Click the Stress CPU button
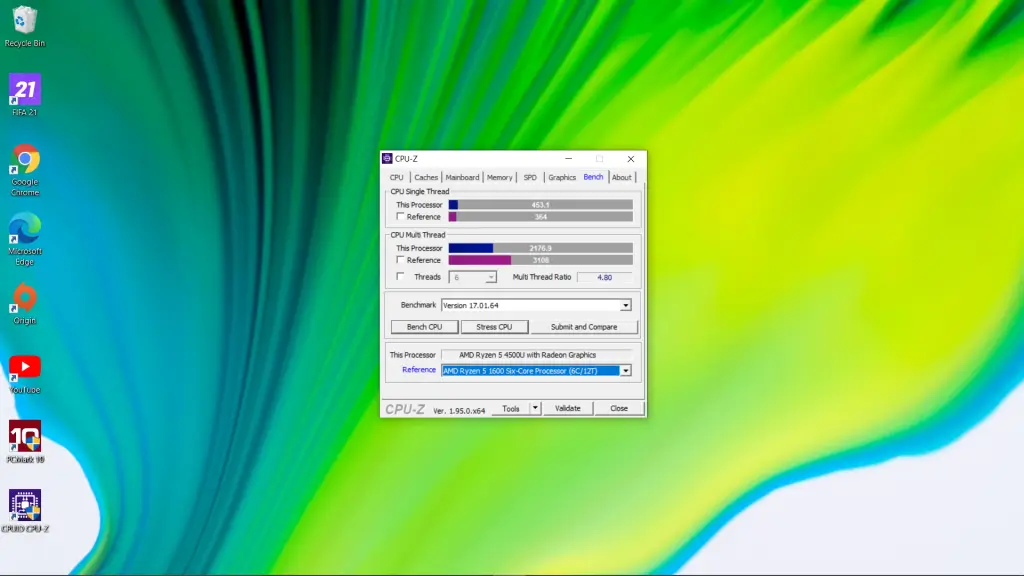Screen dimensions: 1024x576 494,327
